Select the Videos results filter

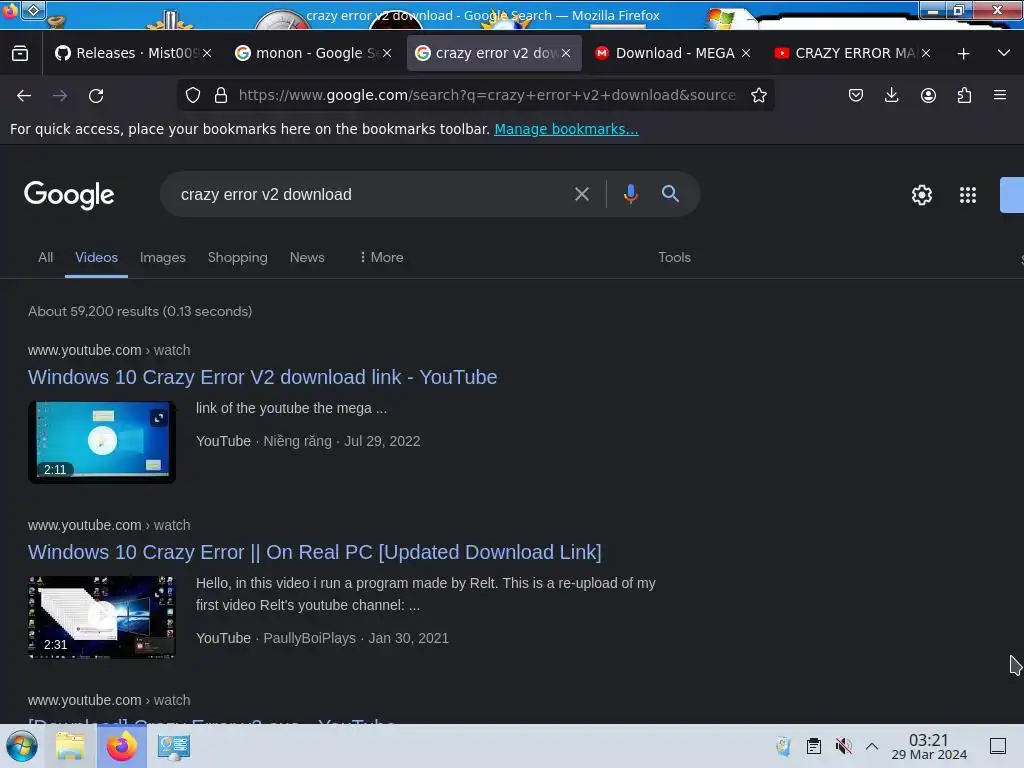96,257
